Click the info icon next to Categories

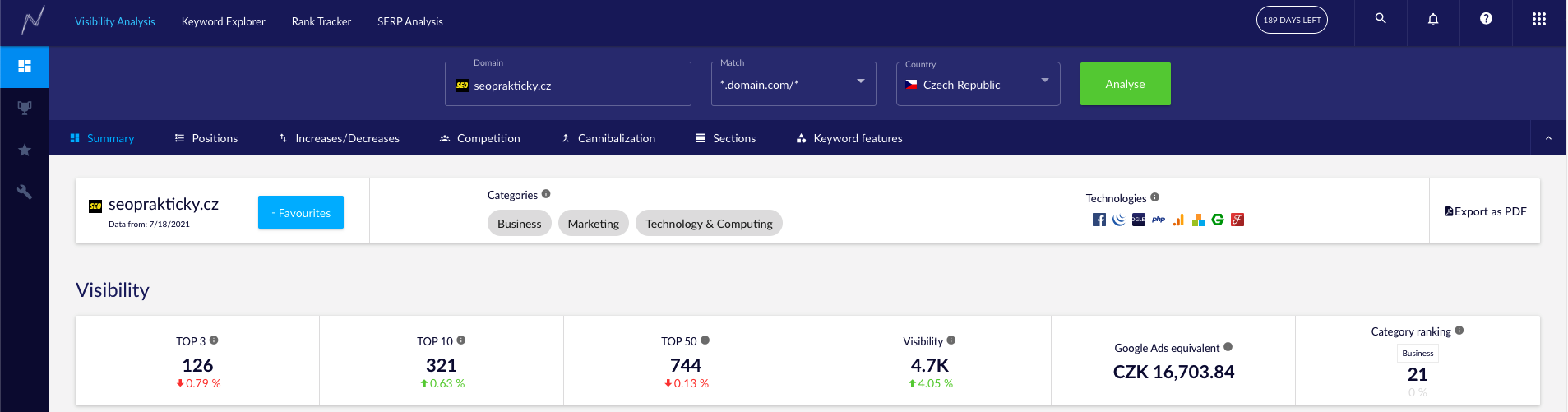coord(546,194)
